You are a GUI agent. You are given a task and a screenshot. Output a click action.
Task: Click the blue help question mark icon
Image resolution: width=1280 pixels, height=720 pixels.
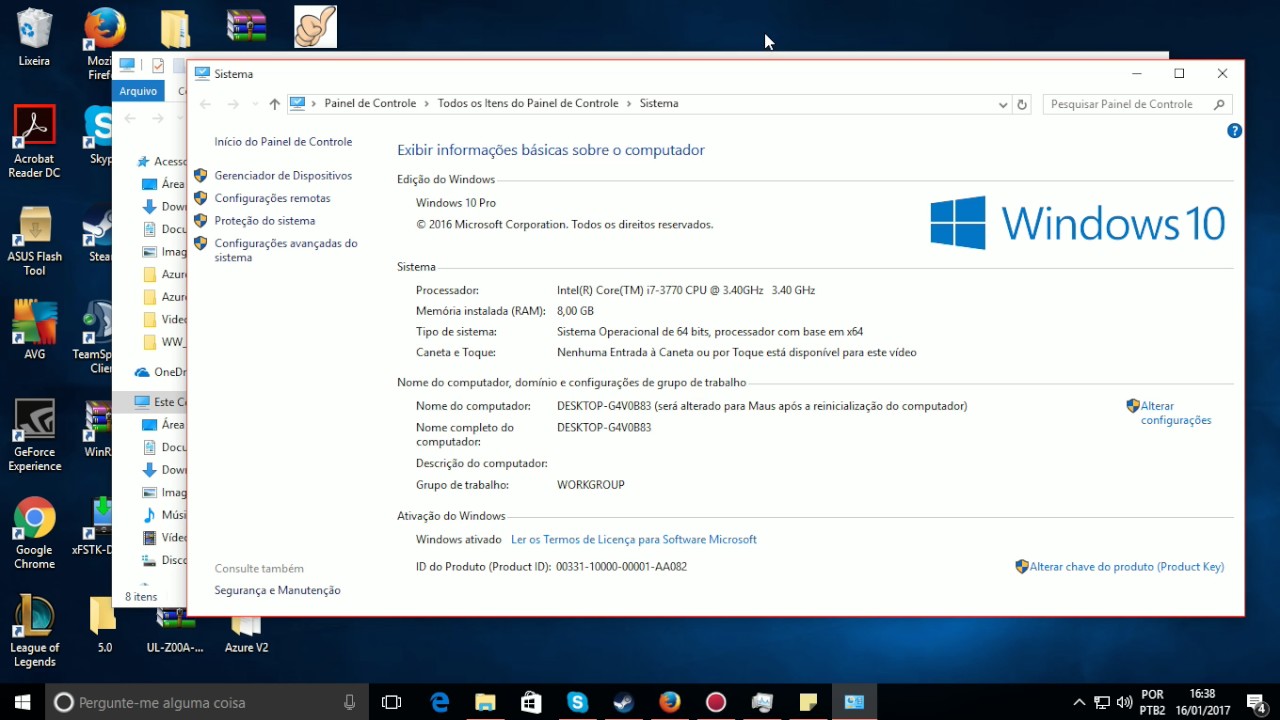point(1234,131)
